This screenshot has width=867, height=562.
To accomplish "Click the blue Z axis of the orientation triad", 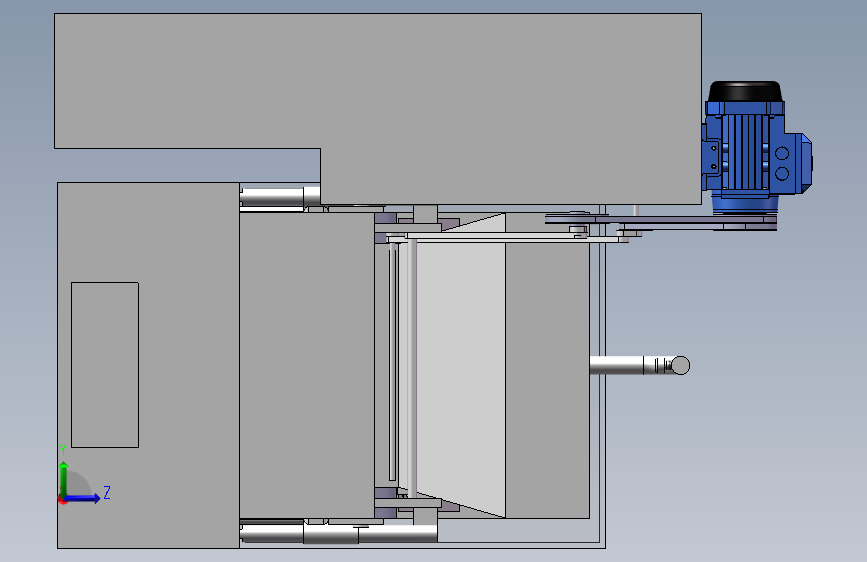I will point(83,498).
